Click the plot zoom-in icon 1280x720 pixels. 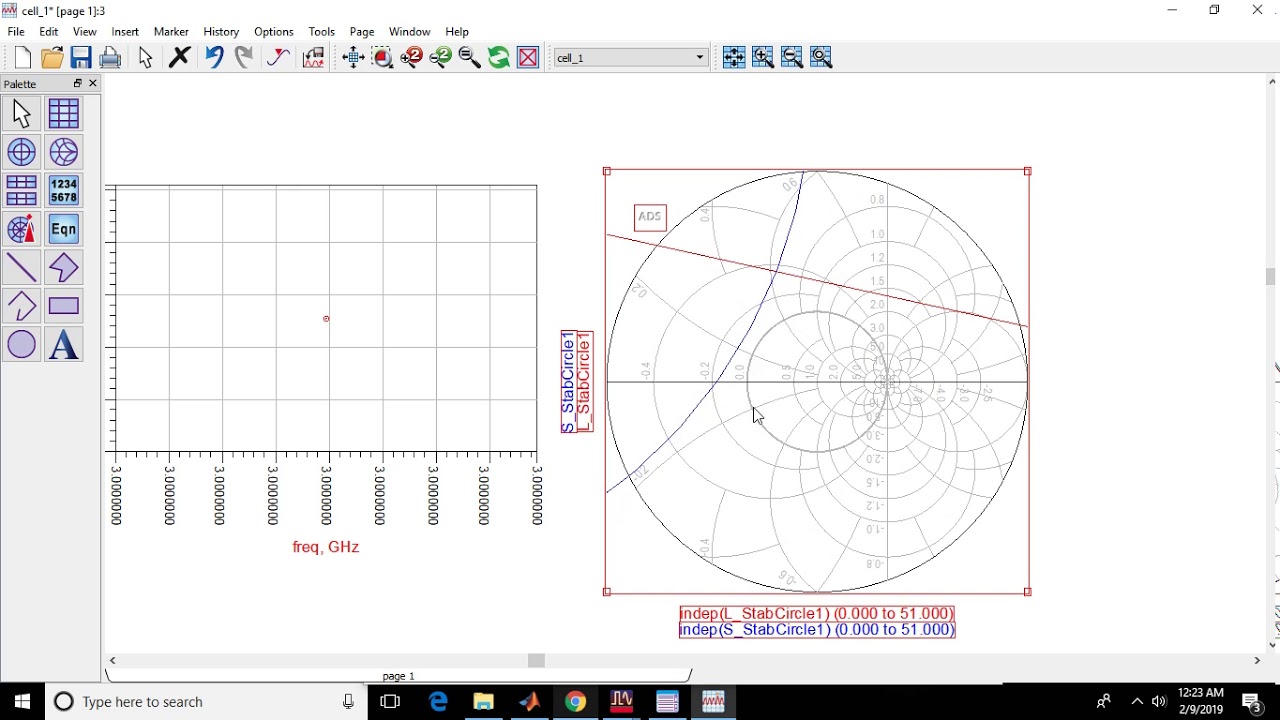pos(763,58)
